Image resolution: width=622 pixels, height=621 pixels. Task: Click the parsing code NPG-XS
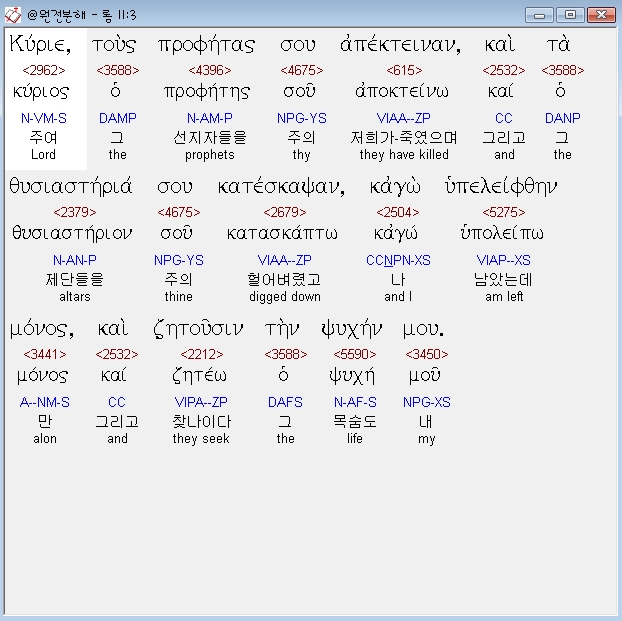(x=427, y=402)
